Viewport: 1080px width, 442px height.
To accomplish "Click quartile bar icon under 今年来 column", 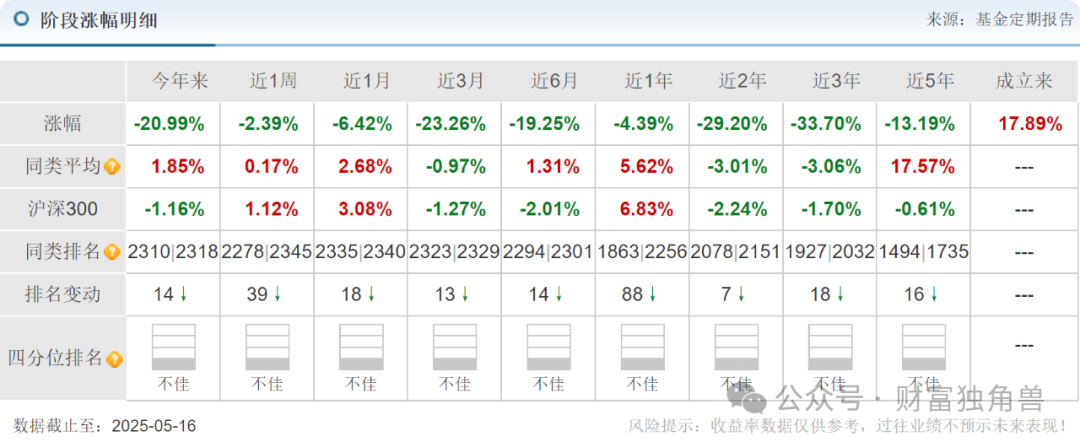I will [x=173, y=347].
